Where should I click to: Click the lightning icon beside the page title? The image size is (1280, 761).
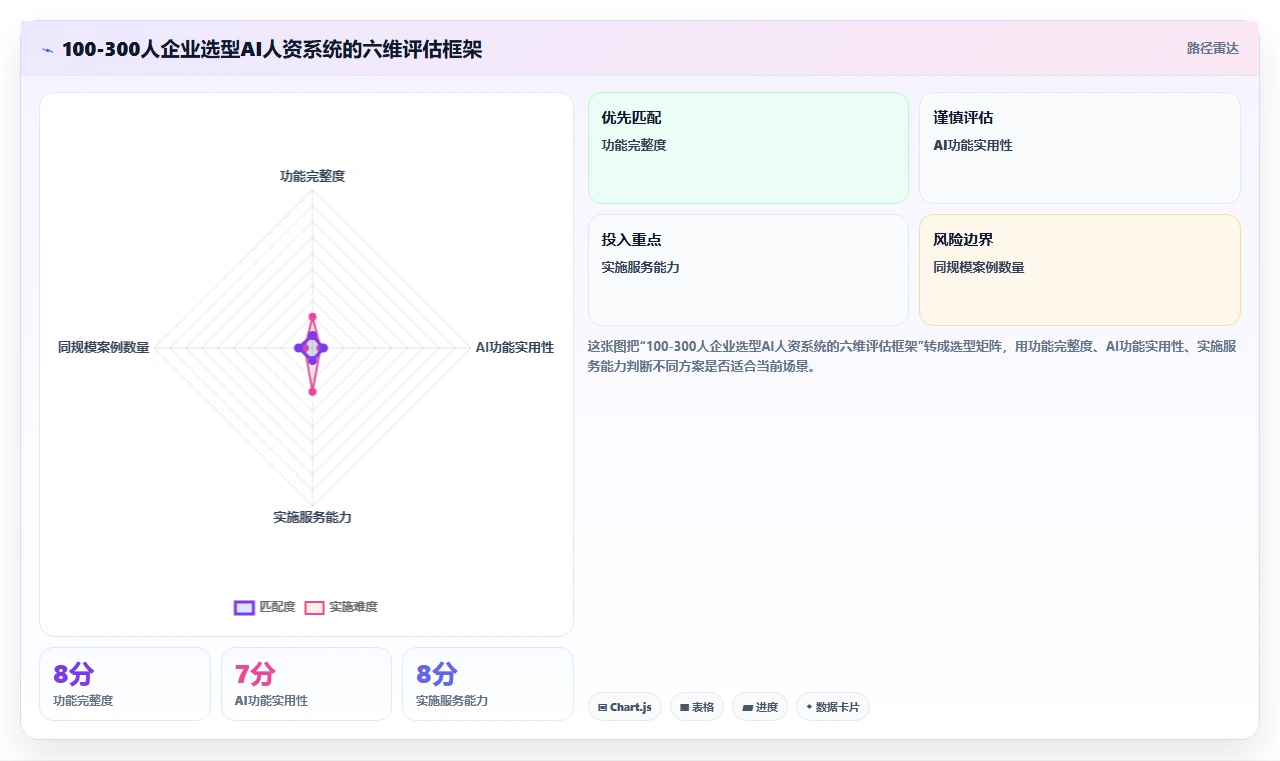coord(47,49)
